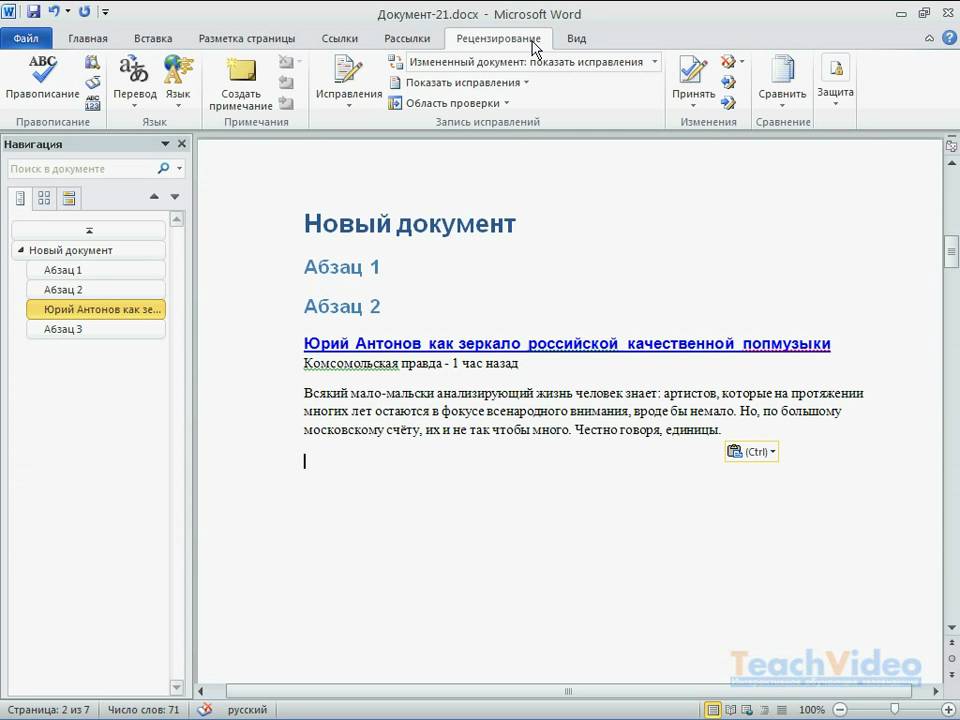Screen dimensions: 960x720
Task: Open Paste Options (Ctrl) button
Action: 751,452
